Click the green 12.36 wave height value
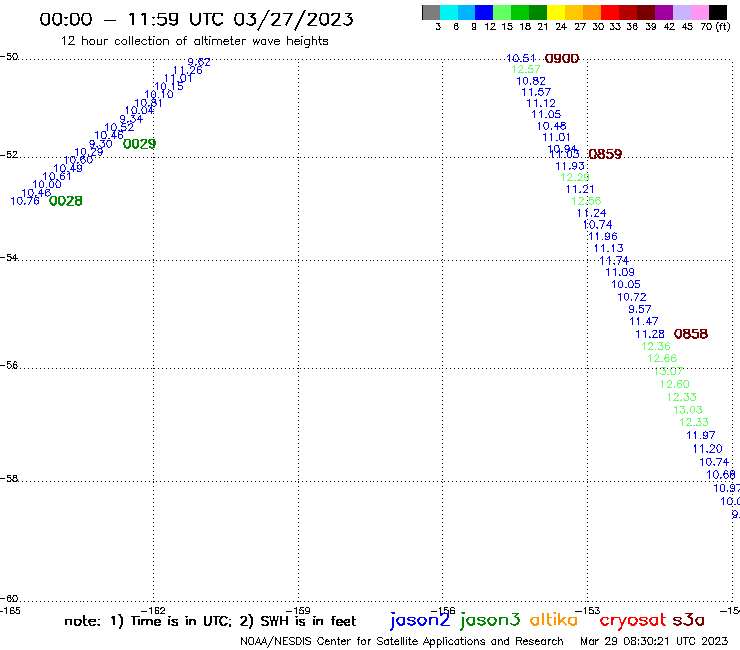The height and width of the screenshot is (650, 740). [x=656, y=346]
